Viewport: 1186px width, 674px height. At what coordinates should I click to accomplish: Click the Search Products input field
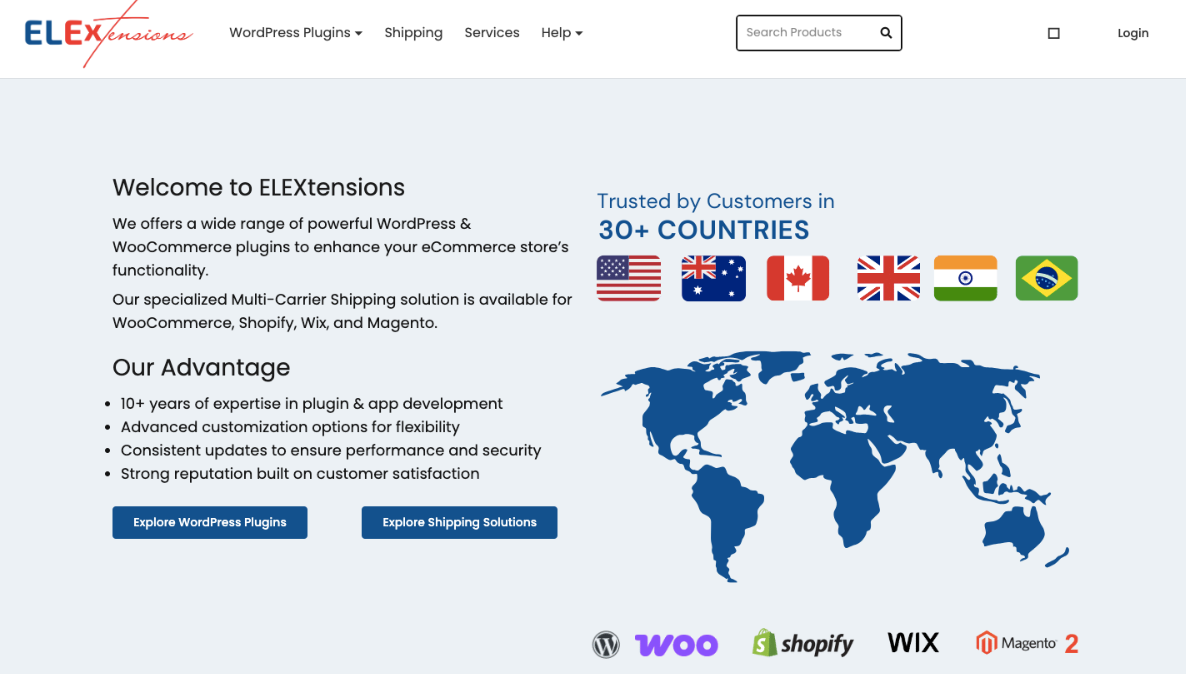click(805, 32)
